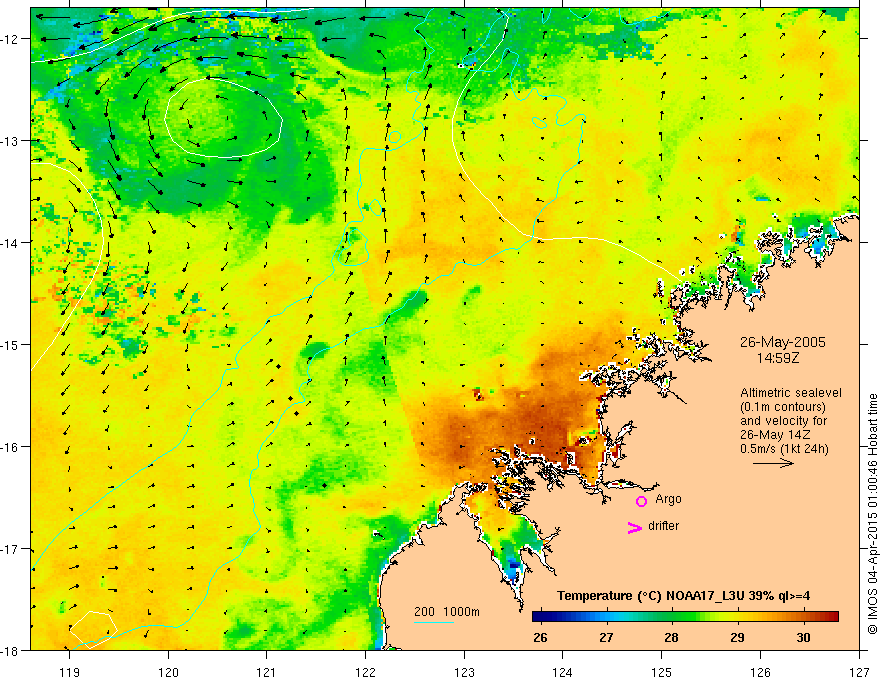The height and width of the screenshot is (680, 880).
Task: Click the cyan depth contour legend line
Action: pos(434,622)
